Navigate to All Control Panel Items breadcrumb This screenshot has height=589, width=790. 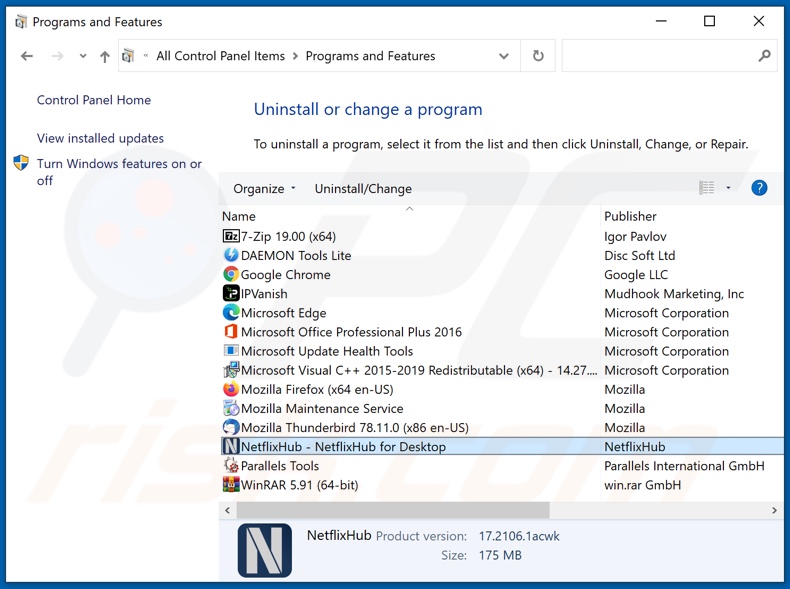tap(221, 56)
